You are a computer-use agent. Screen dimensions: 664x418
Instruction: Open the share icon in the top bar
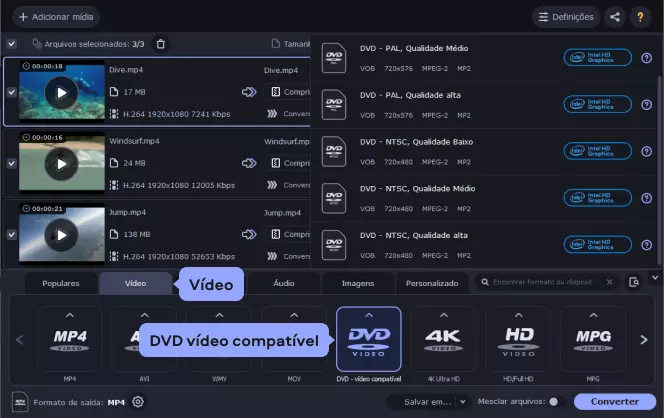tap(615, 17)
